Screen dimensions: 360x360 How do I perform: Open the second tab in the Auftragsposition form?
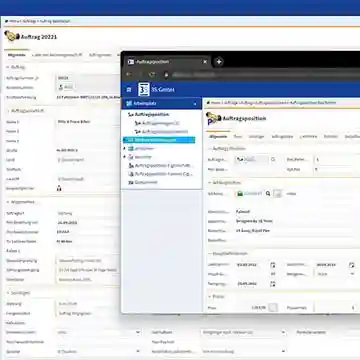[x=237, y=136]
